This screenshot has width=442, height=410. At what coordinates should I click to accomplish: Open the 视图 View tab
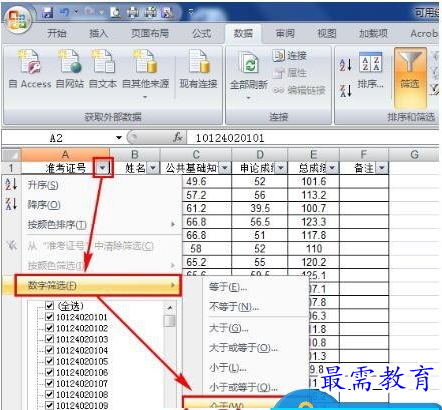point(327,33)
